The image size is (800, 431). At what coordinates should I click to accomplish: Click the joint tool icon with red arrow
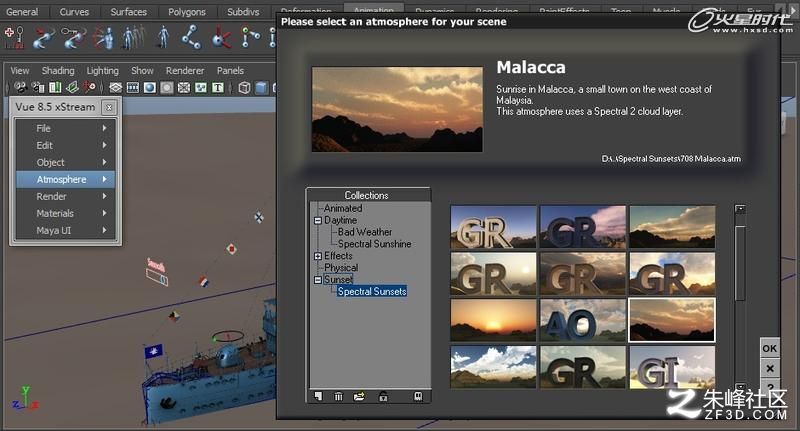pyautogui.click(x=44, y=39)
